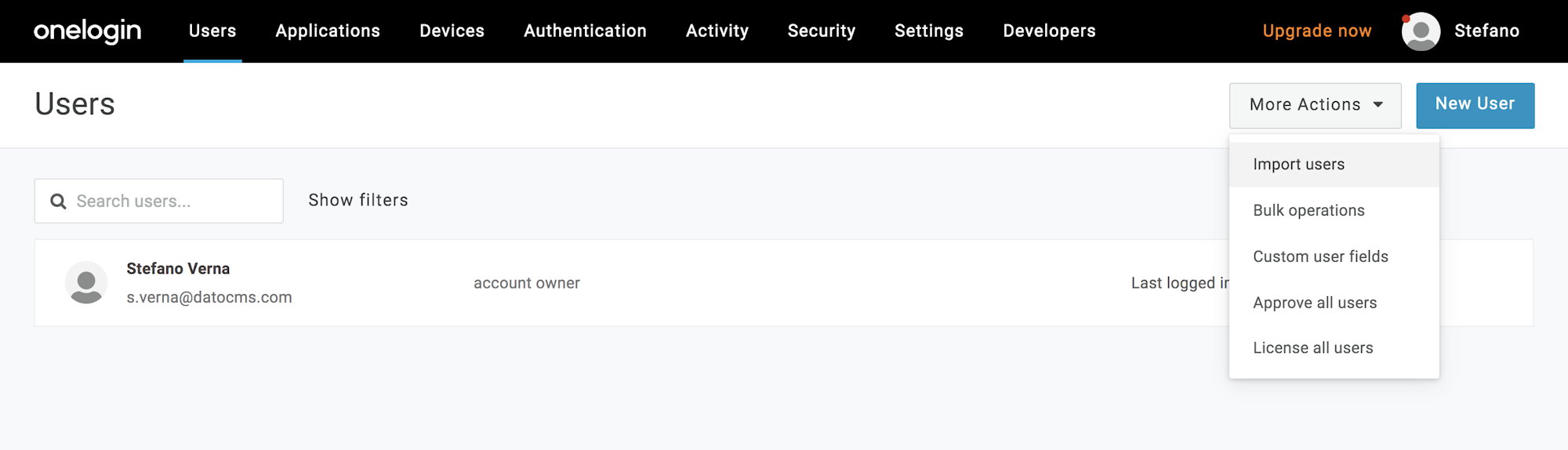Show filters for the users list

pyautogui.click(x=358, y=201)
